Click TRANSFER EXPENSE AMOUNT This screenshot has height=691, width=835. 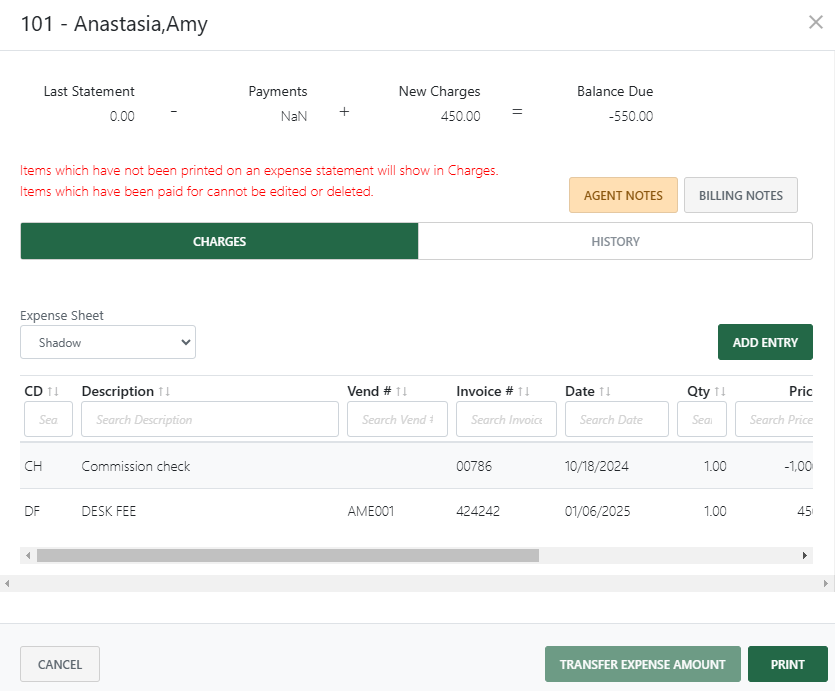(x=642, y=664)
